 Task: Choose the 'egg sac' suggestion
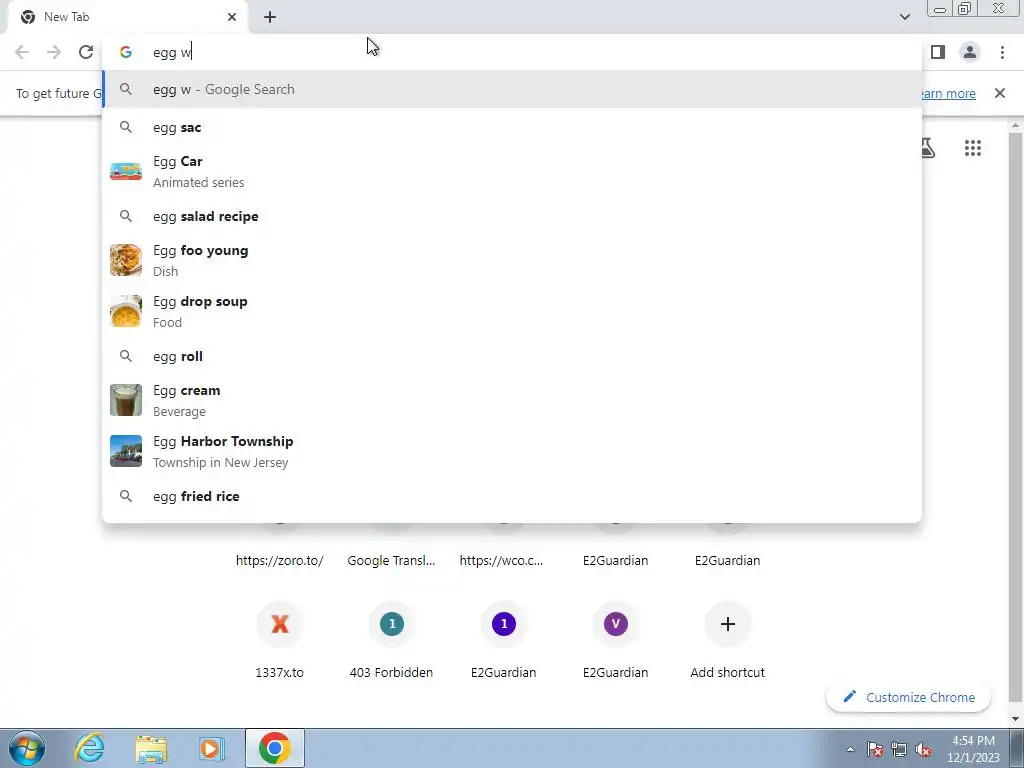point(512,127)
